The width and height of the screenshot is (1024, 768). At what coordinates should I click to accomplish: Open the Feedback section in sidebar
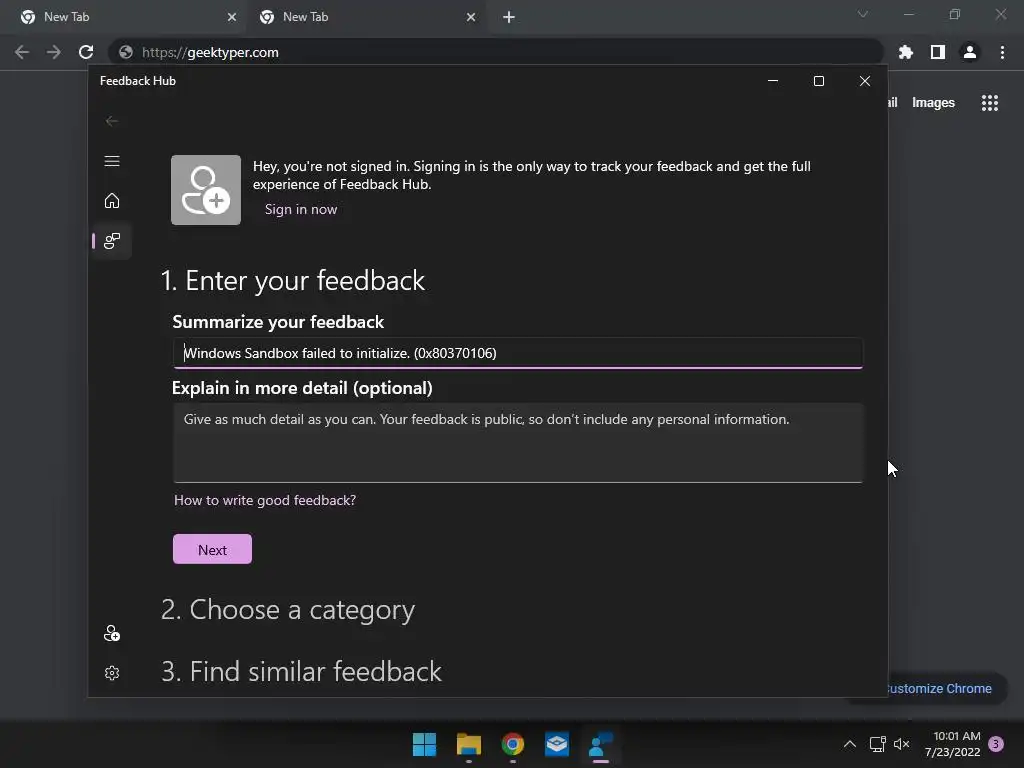[112, 241]
